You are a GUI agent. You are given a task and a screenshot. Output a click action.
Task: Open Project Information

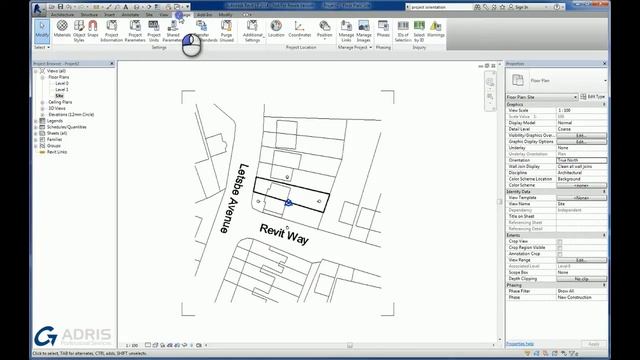[111, 31]
